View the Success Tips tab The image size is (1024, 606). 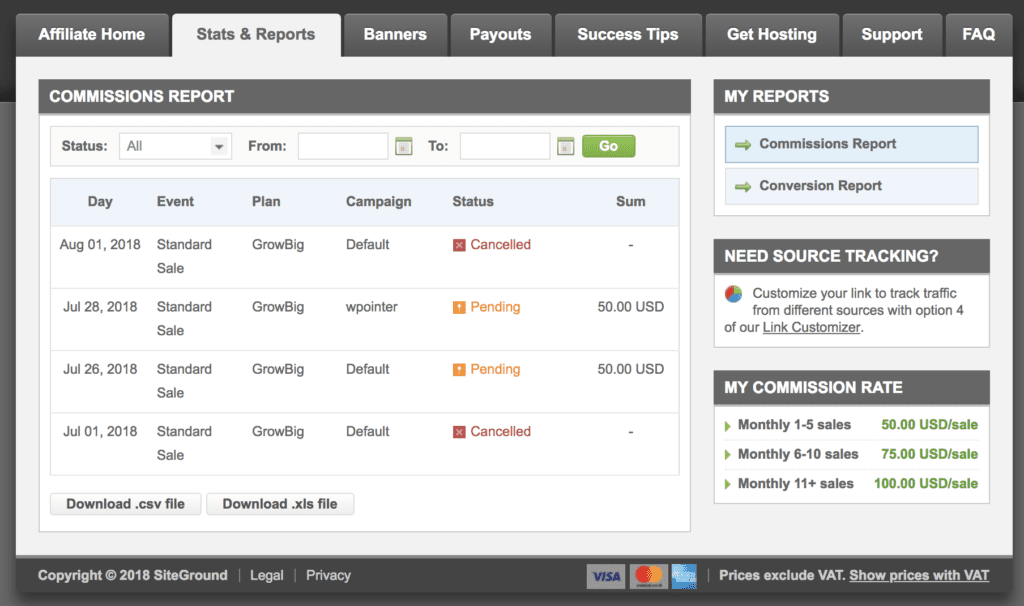pyautogui.click(x=628, y=35)
